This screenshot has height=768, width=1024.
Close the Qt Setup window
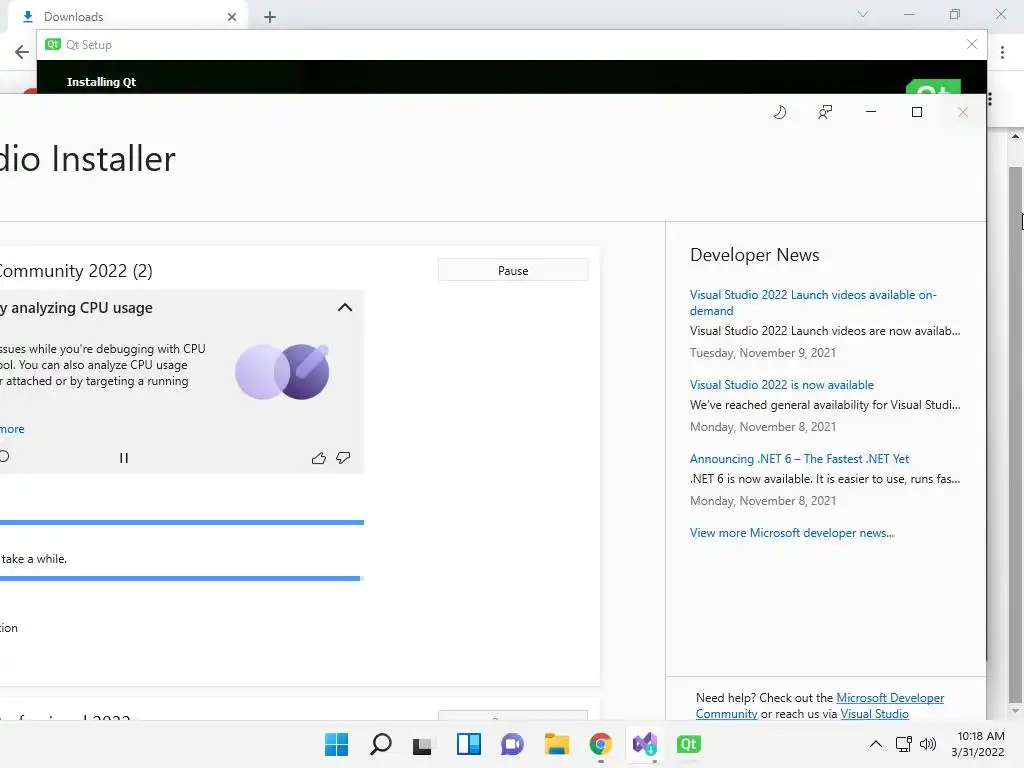tap(972, 44)
